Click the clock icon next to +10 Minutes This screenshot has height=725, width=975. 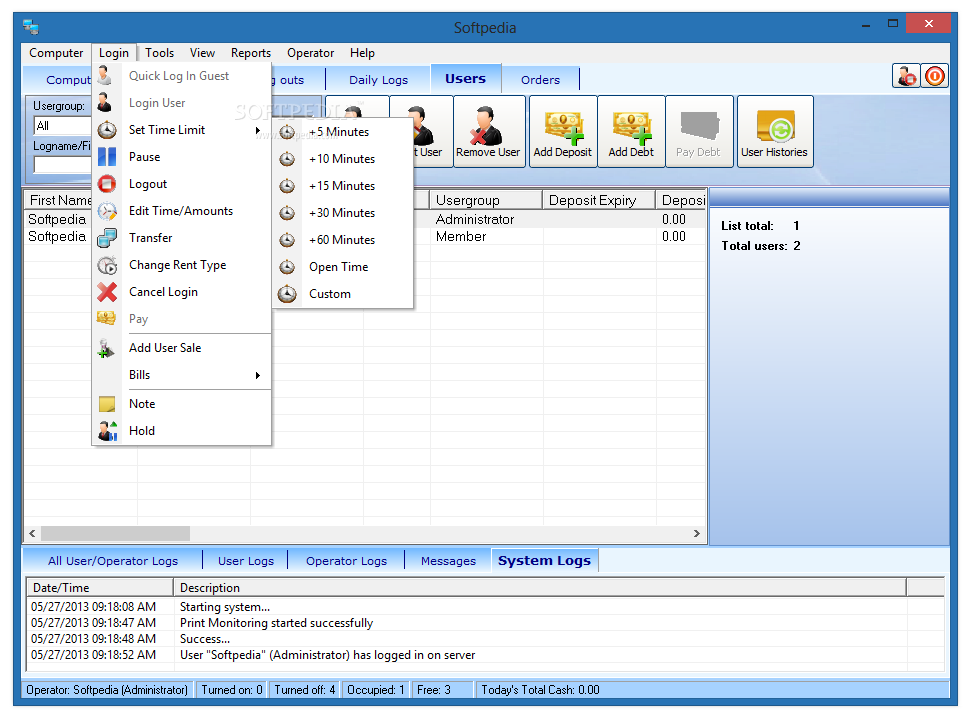pos(287,159)
